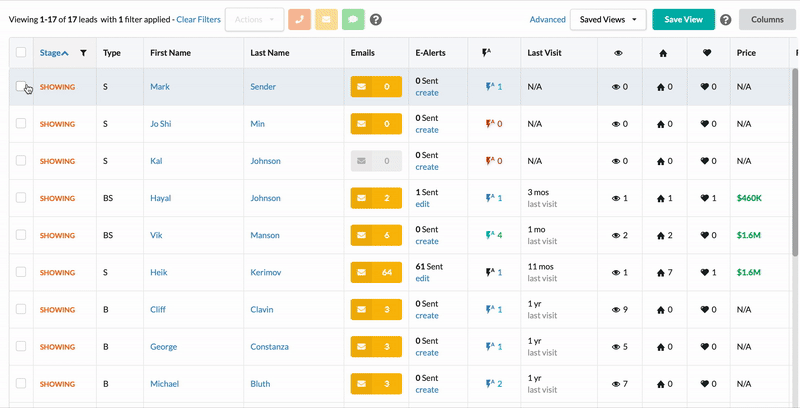Click the orange phone call icon button
The width and height of the screenshot is (800, 408).
point(299,19)
